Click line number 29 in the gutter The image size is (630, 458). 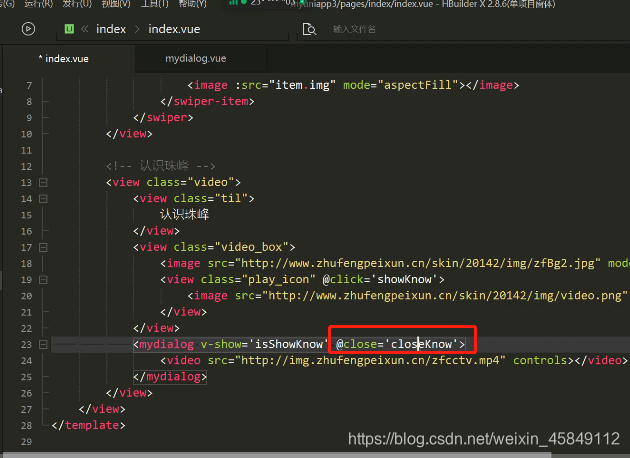[26, 442]
